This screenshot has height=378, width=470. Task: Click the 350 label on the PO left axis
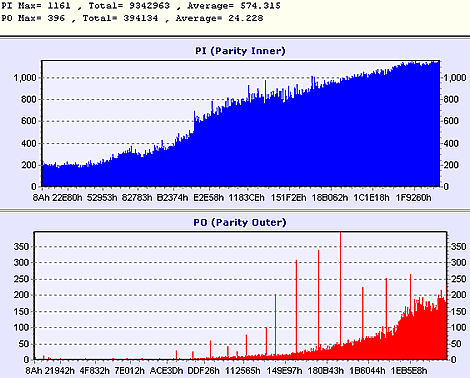point(21,247)
